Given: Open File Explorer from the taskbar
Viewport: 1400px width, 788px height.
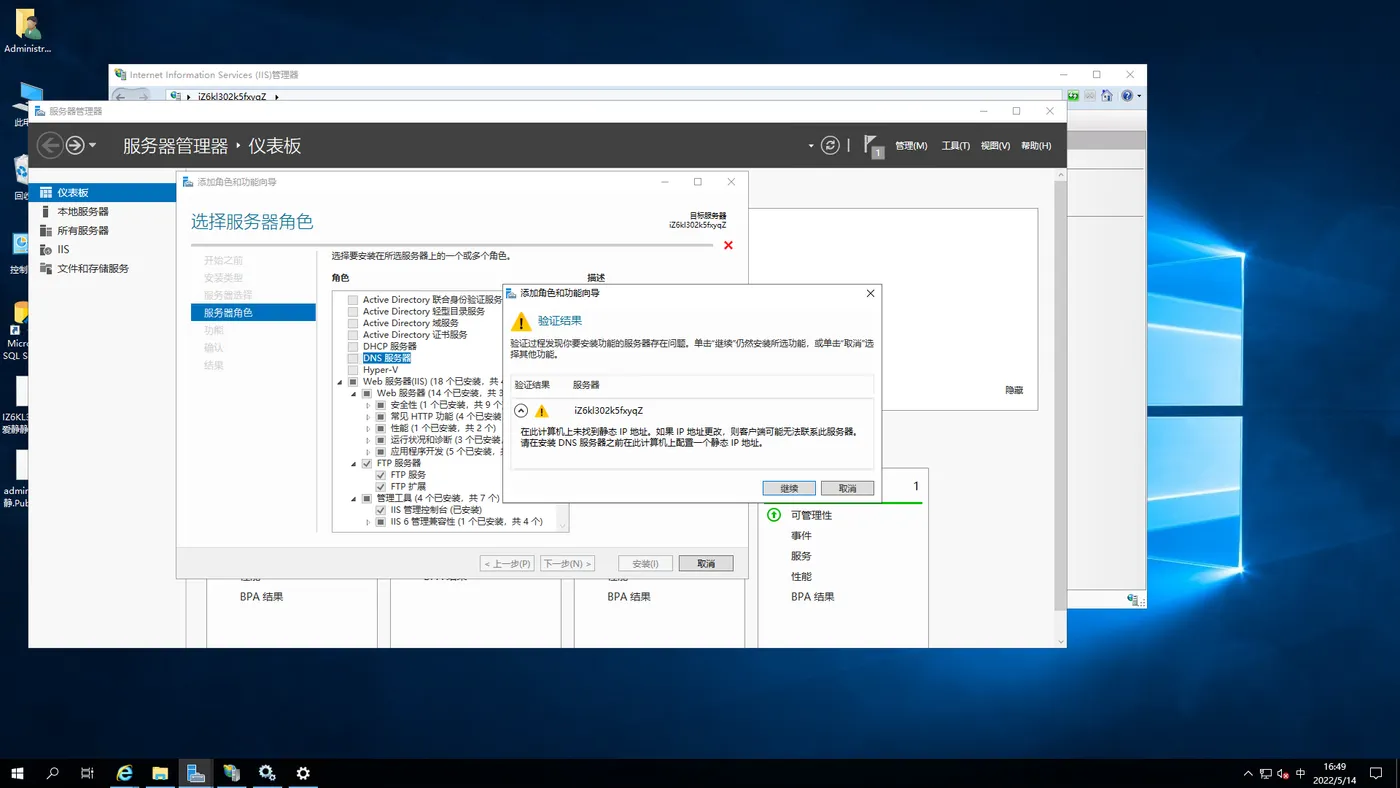Looking at the screenshot, I should pyautogui.click(x=160, y=773).
